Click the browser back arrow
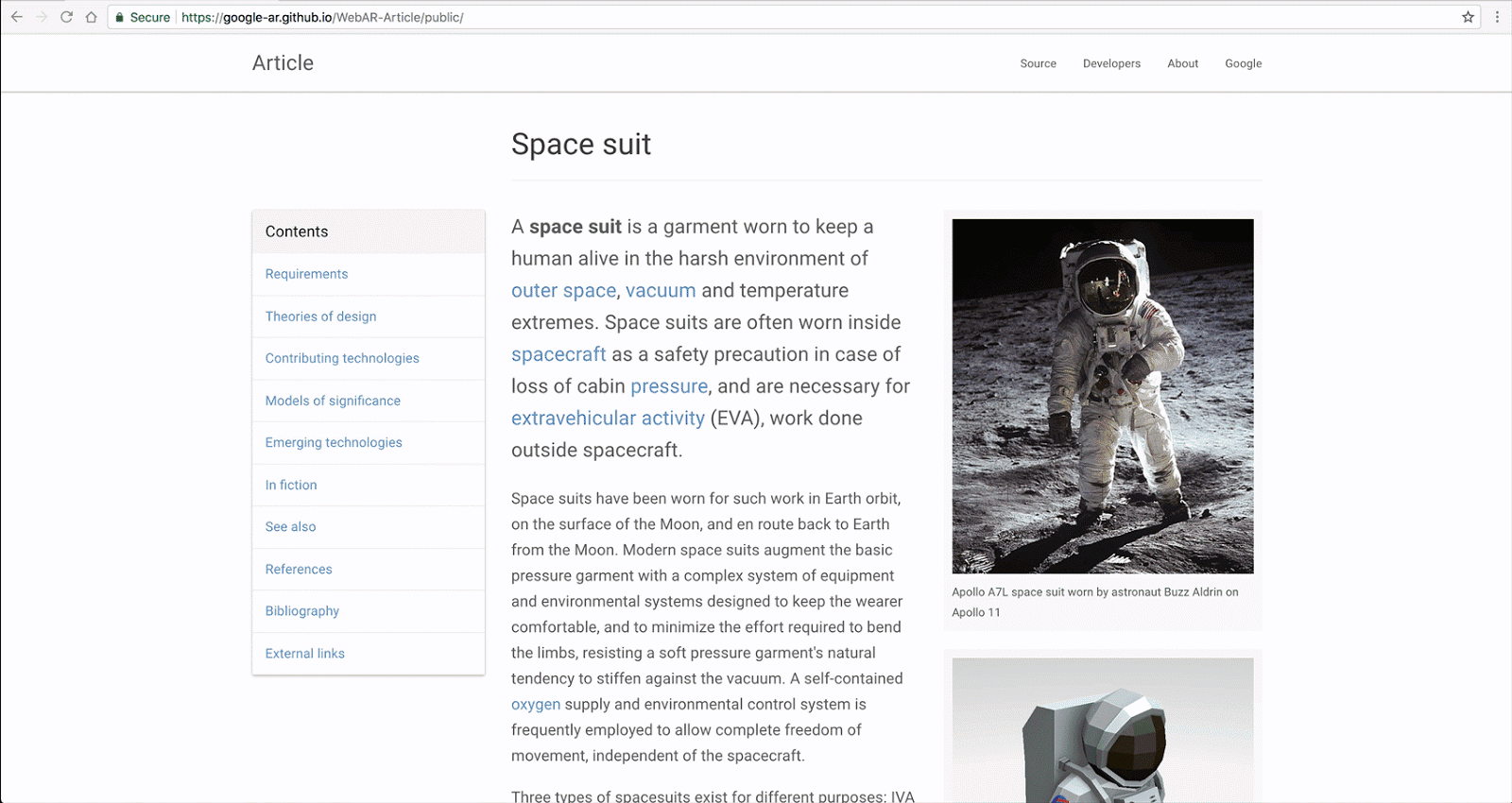This screenshot has width=1512, height=803. 17,17
